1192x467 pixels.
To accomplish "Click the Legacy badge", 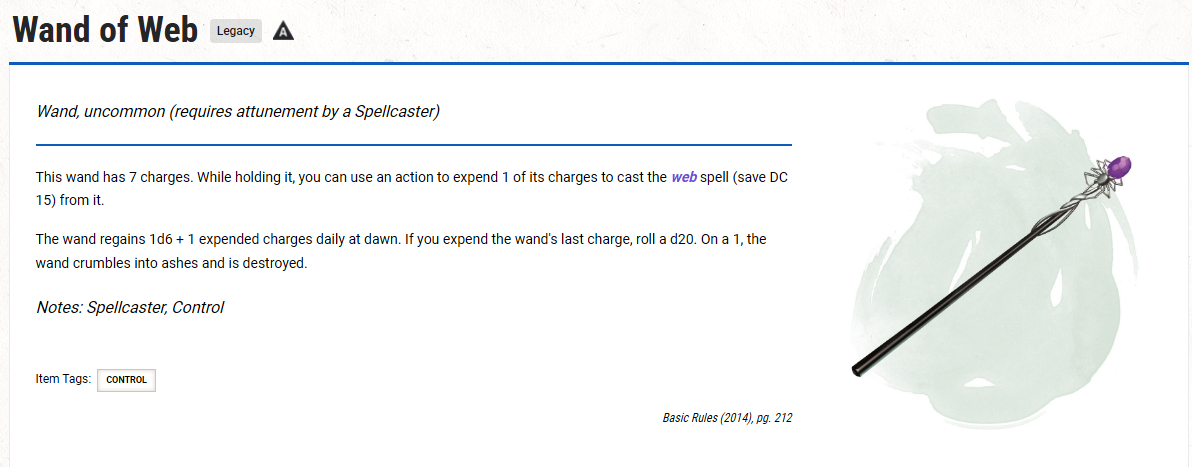I will point(236,31).
